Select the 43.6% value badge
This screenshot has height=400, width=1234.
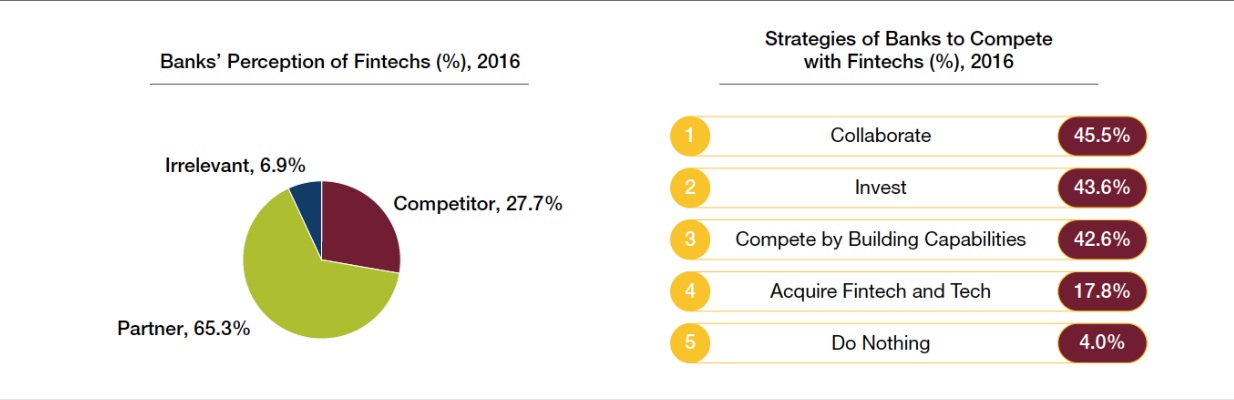pos(1102,188)
